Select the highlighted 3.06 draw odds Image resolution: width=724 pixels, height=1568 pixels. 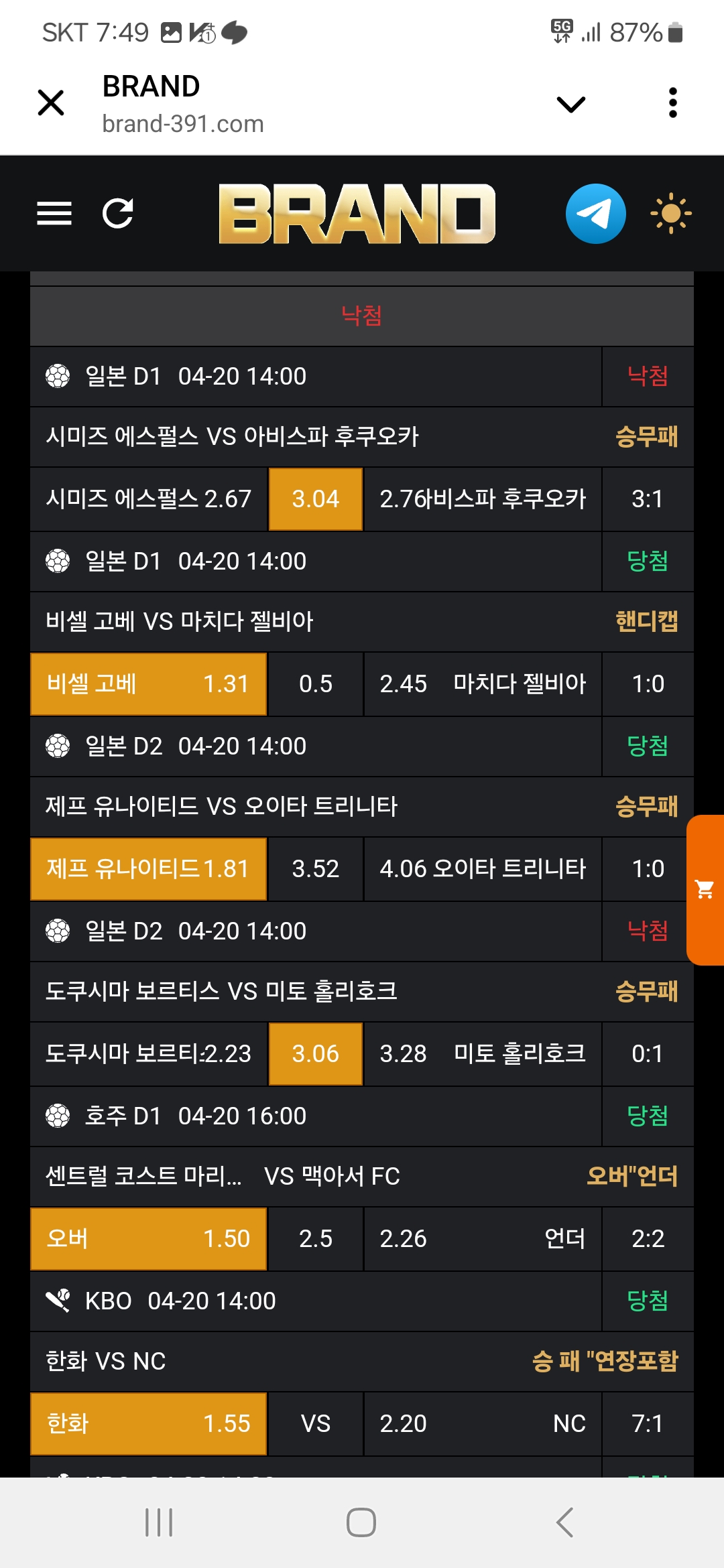316,1054
